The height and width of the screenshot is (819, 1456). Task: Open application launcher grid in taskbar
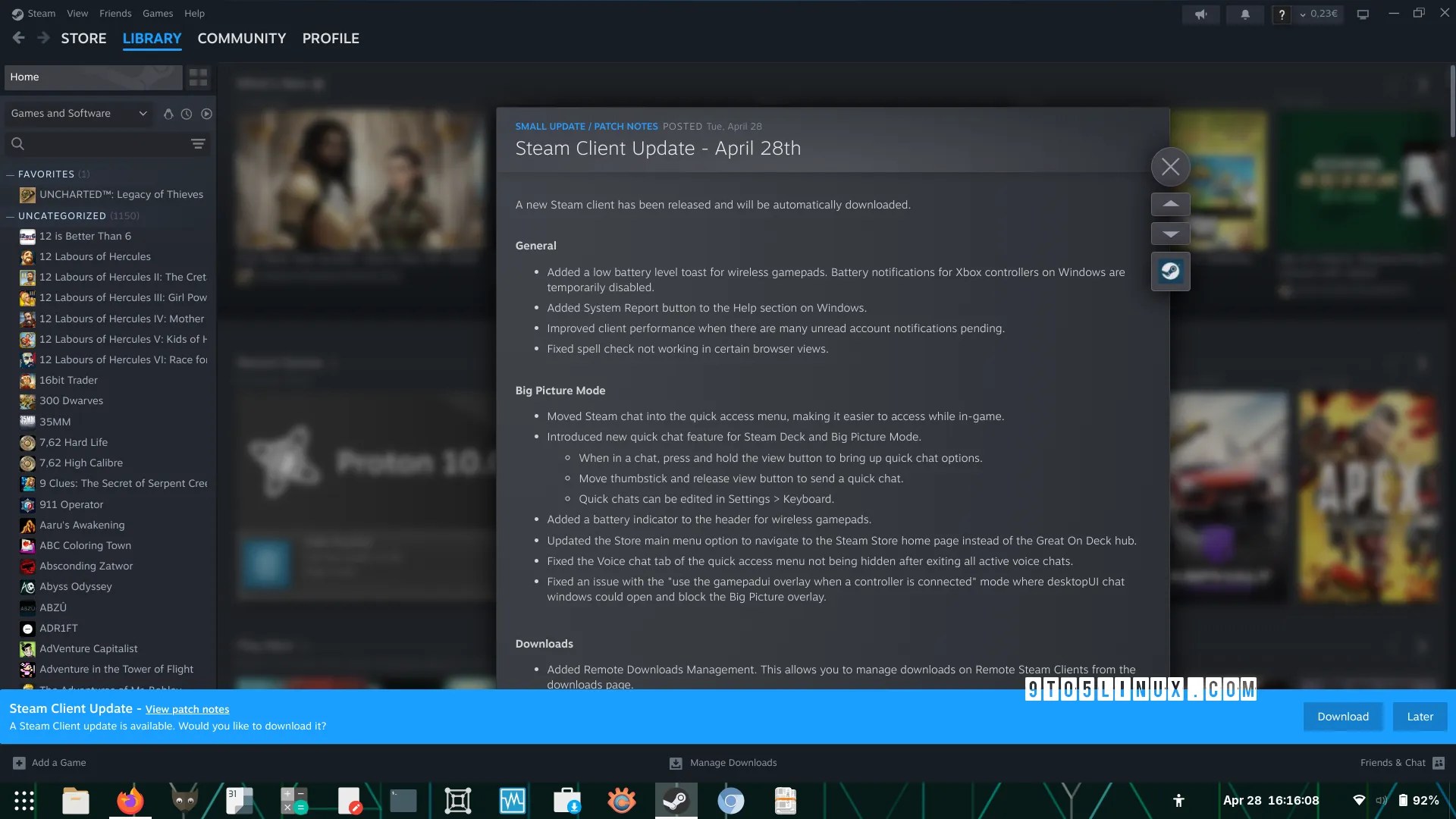pos(24,801)
